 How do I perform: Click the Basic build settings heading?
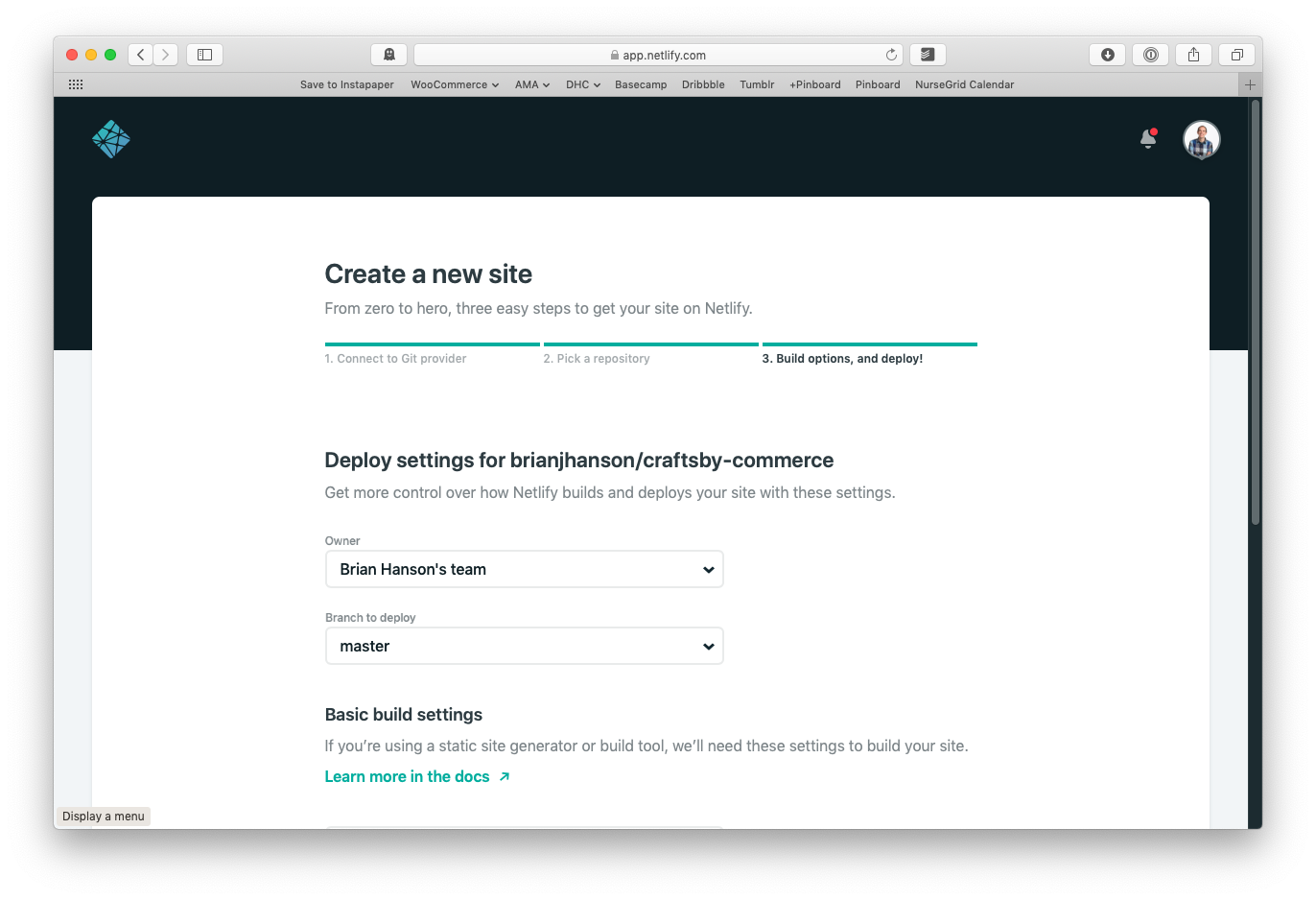coord(404,715)
